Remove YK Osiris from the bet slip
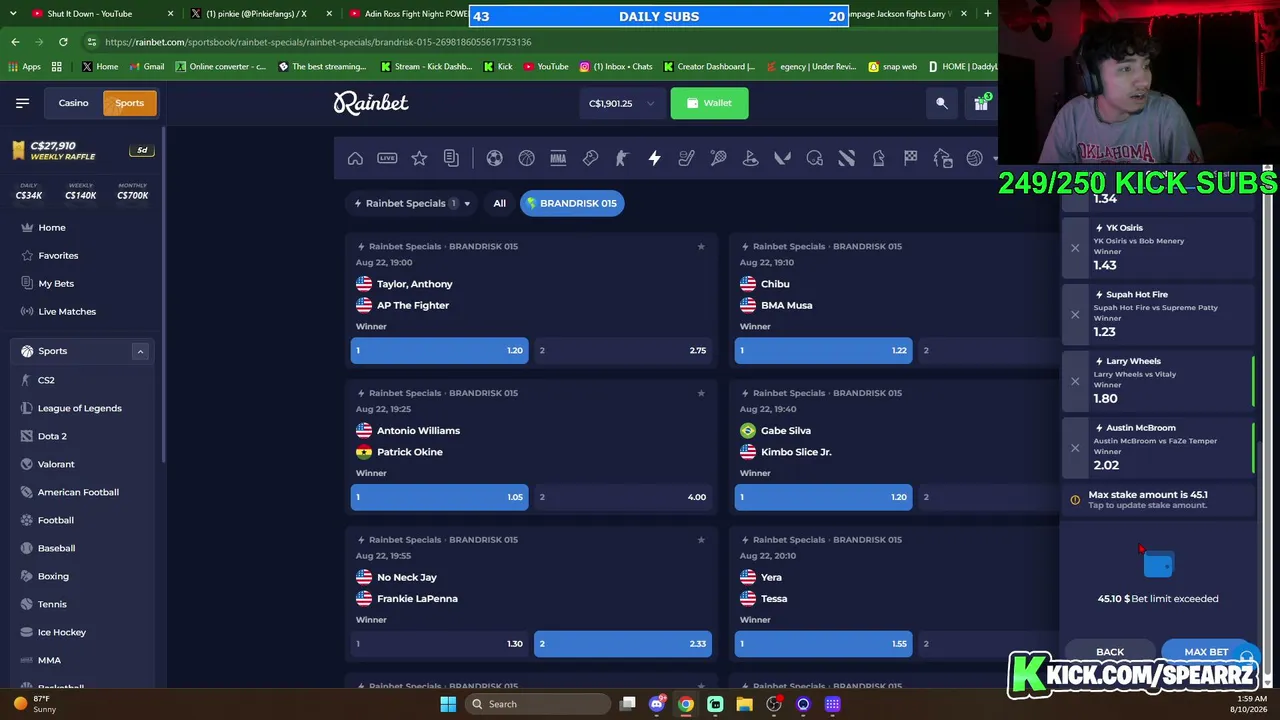The height and width of the screenshot is (720, 1280). tap(1075, 248)
